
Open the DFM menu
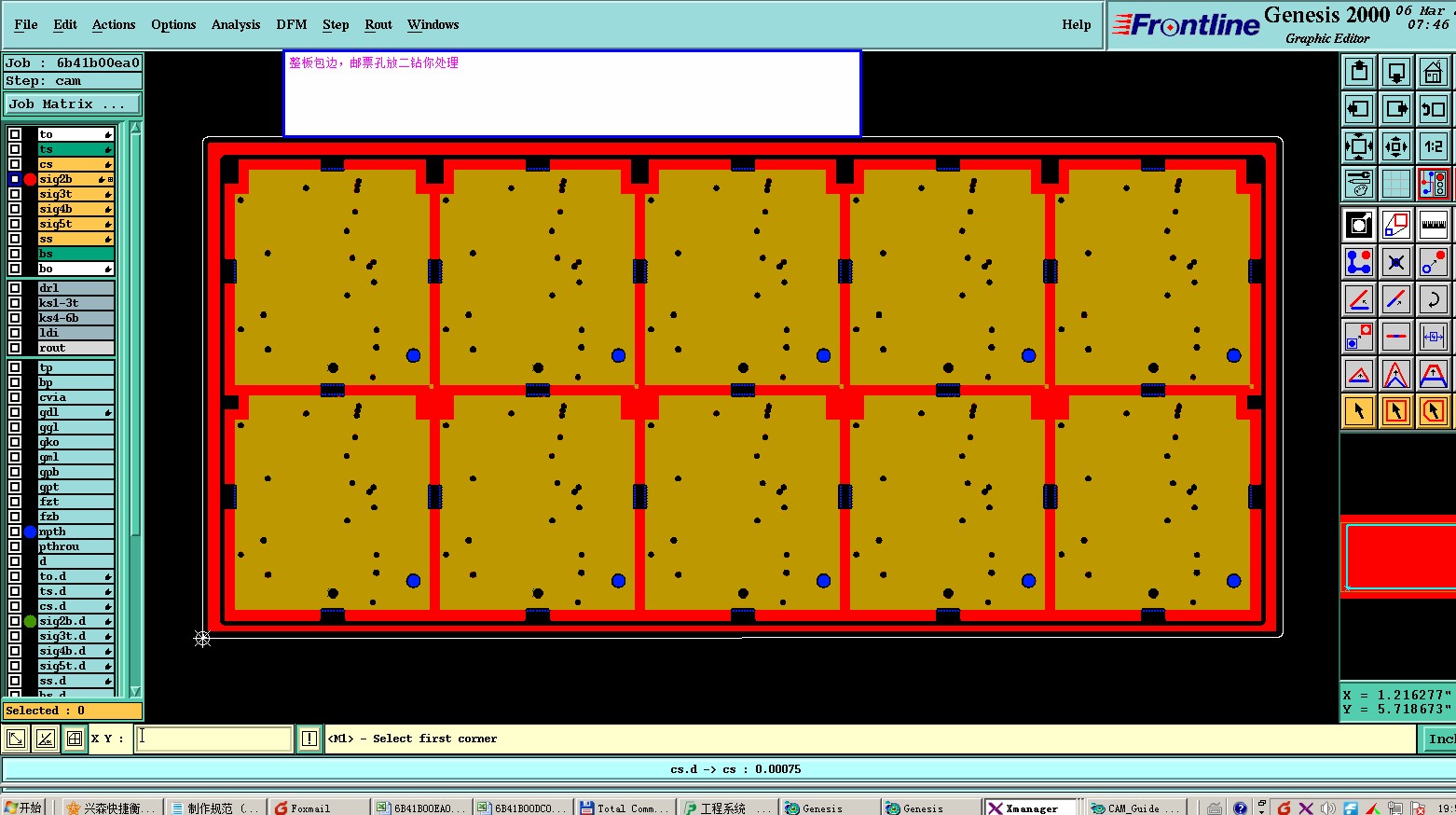point(291,24)
